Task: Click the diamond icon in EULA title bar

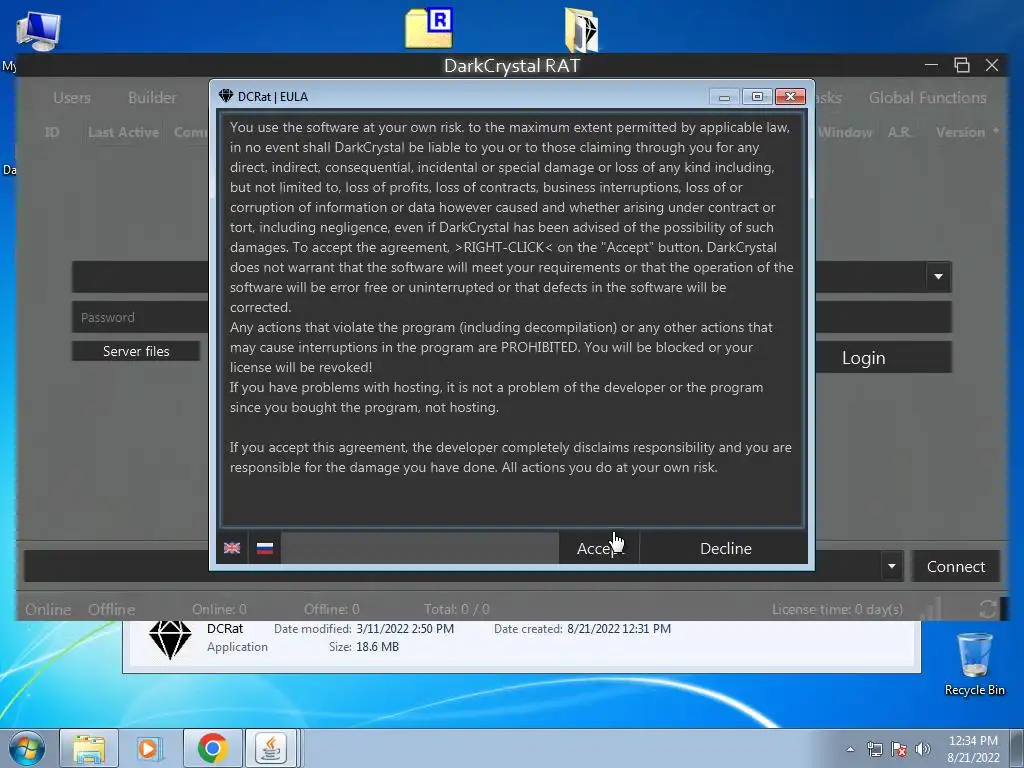Action: coord(226,96)
